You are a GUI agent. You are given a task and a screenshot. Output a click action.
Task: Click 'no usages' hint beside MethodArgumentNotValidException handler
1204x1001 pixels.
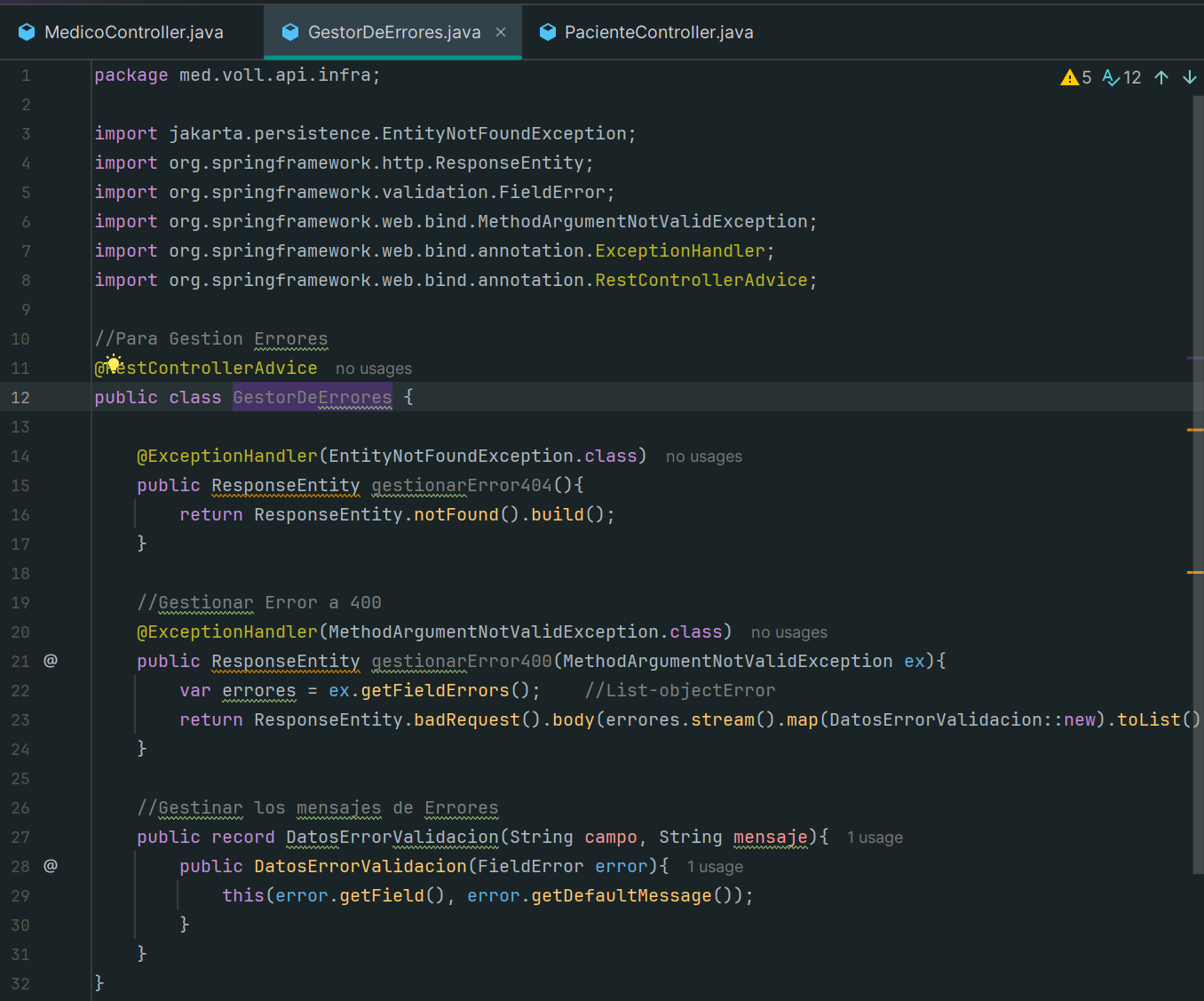[789, 632]
